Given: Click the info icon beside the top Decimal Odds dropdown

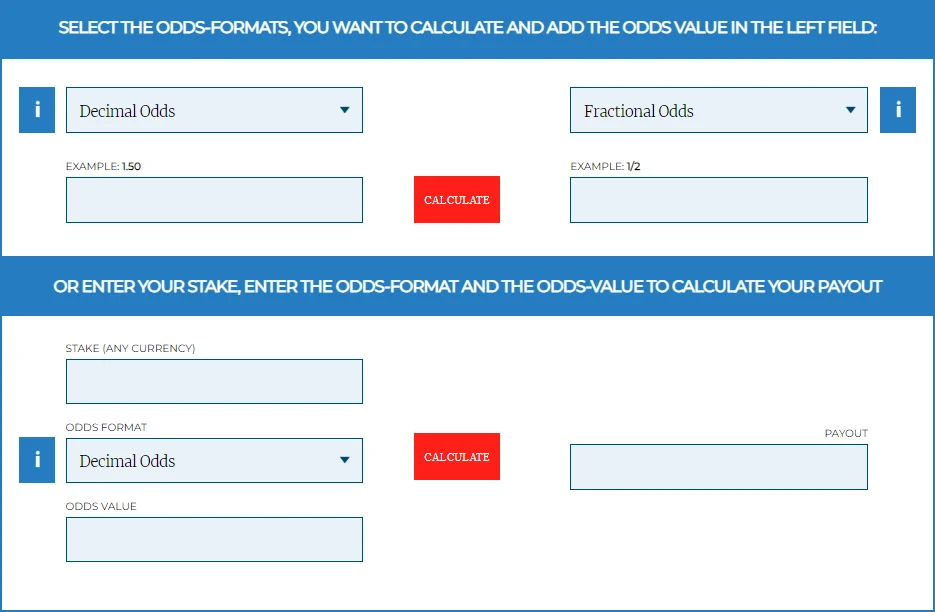Looking at the screenshot, I should 37,110.
